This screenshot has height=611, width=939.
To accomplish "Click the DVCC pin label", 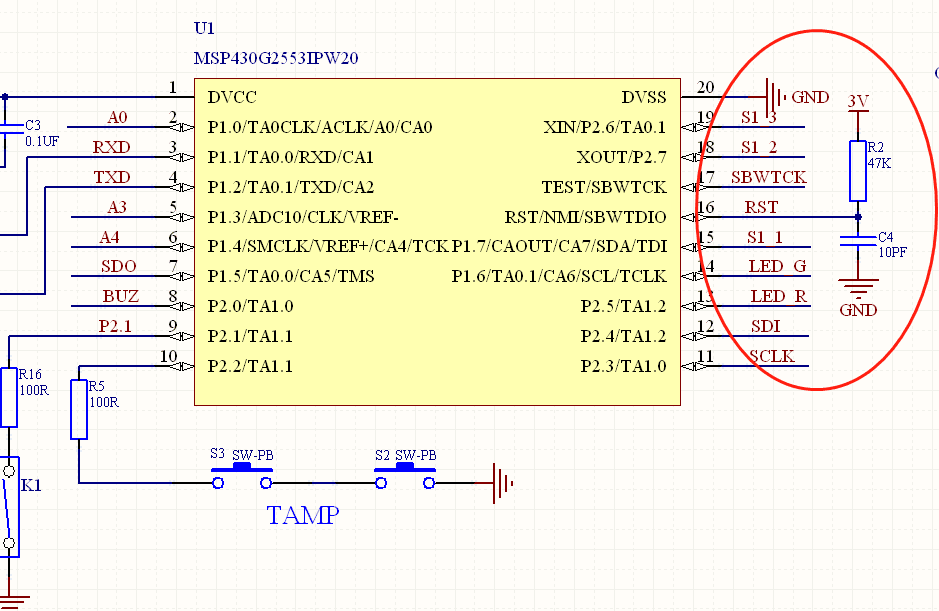I will pos(232,97).
